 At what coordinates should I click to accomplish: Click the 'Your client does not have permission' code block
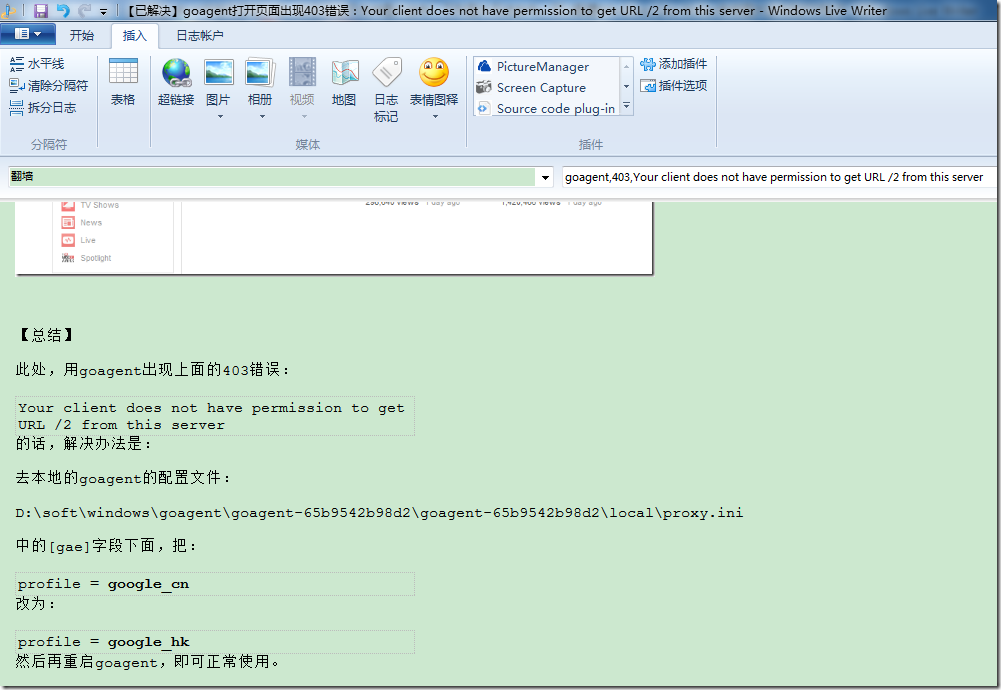click(x=215, y=416)
